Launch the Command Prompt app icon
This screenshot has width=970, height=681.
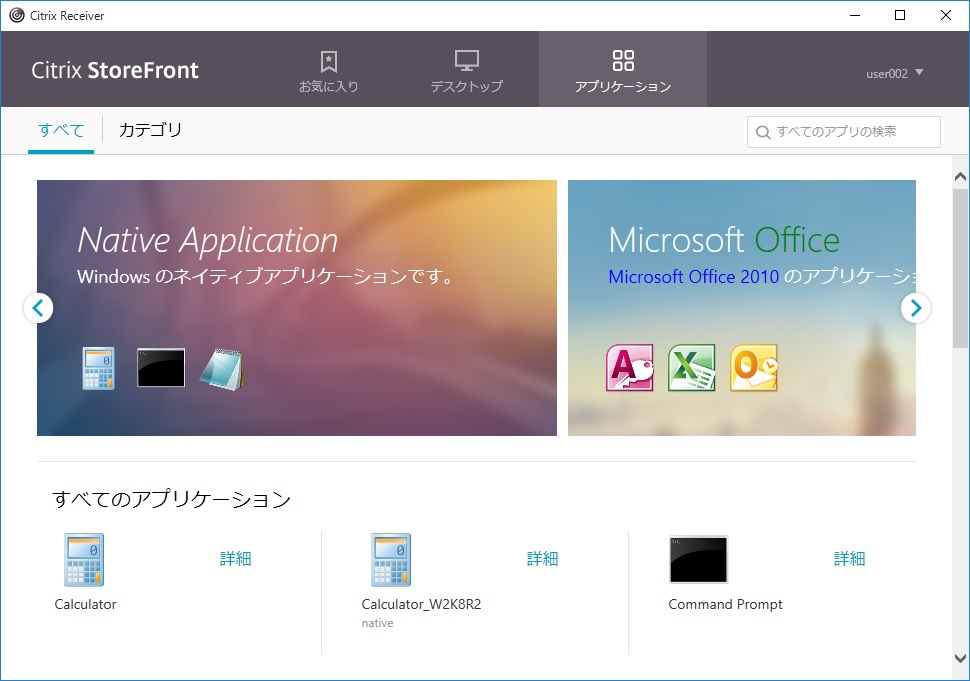tap(698, 560)
